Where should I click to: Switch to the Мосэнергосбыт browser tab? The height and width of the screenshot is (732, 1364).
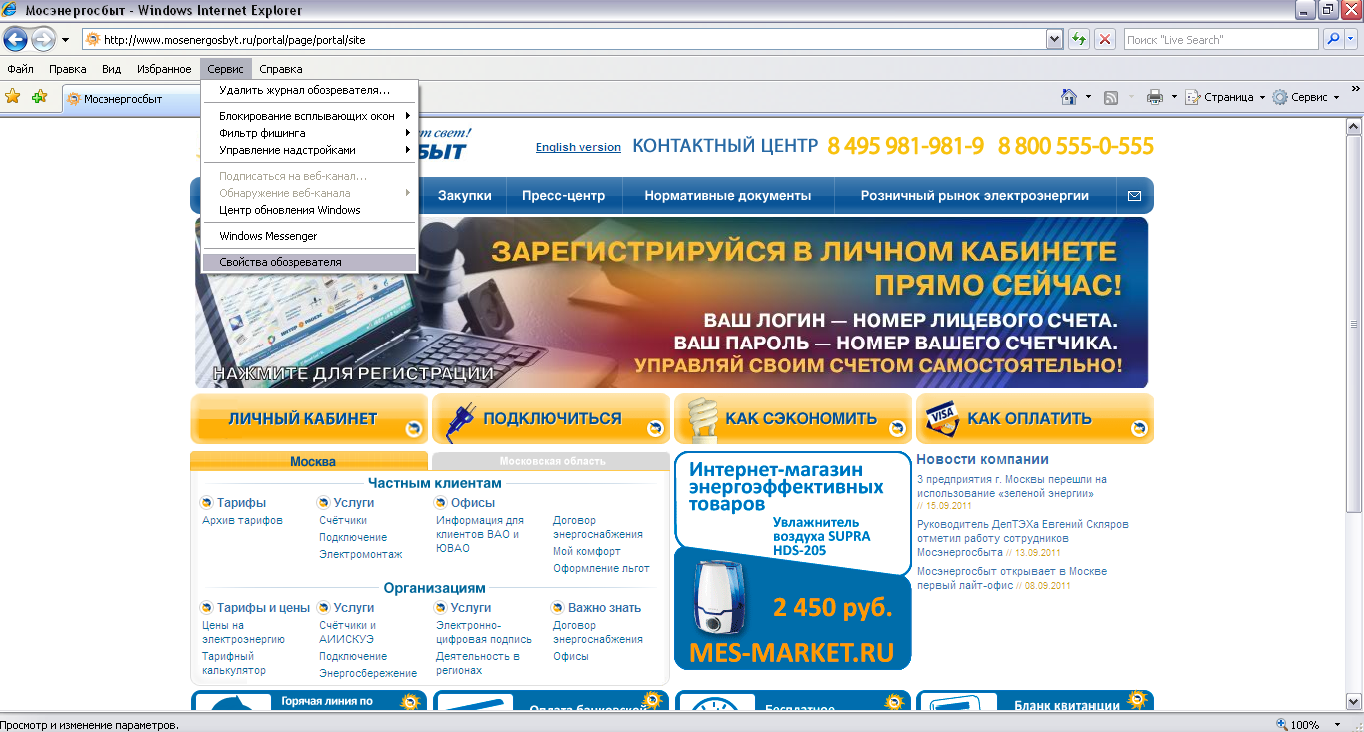pyautogui.click(x=130, y=99)
